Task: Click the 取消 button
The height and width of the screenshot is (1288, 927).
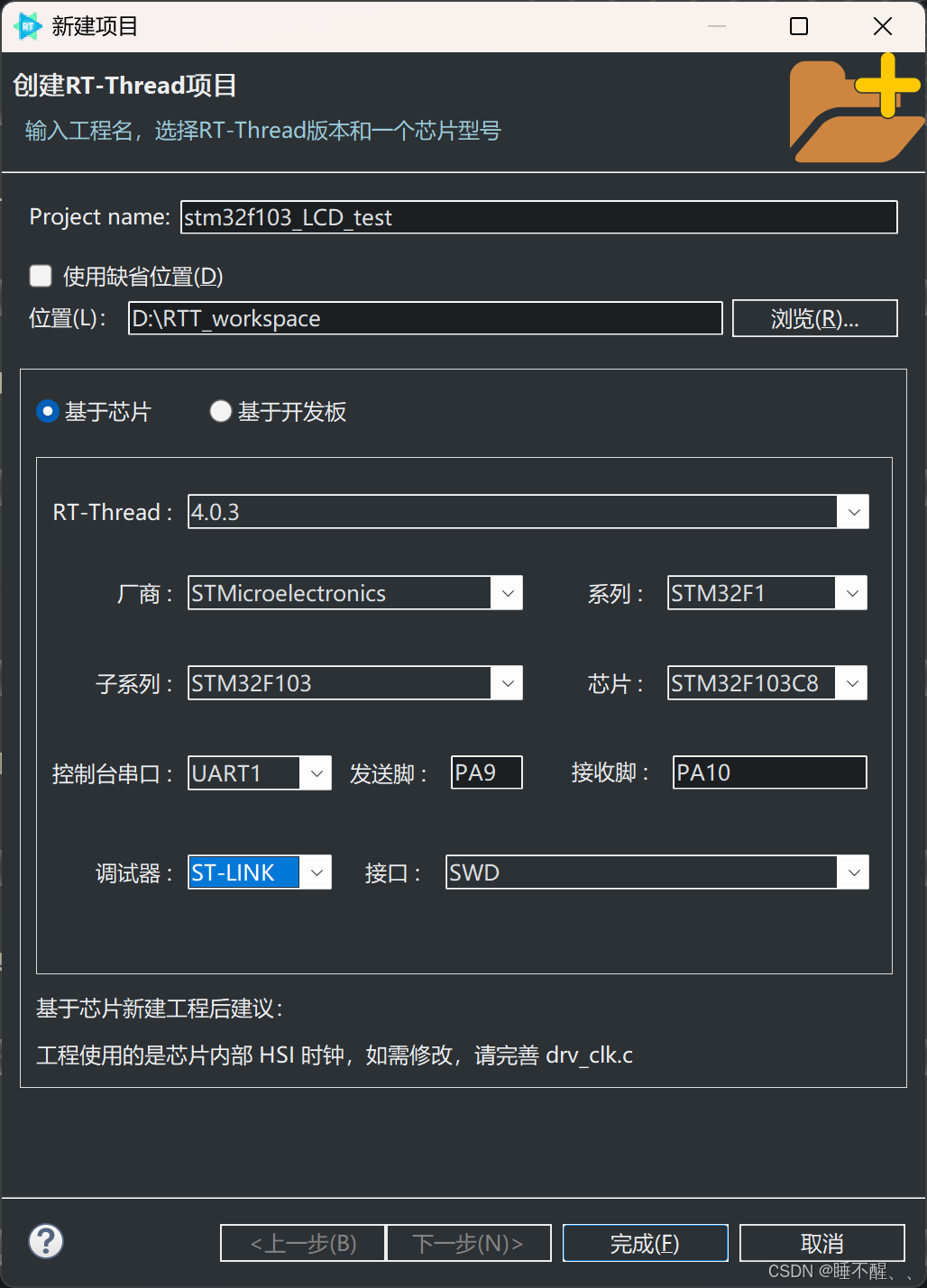Action: pyautogui.click(x=822, y=1243)
